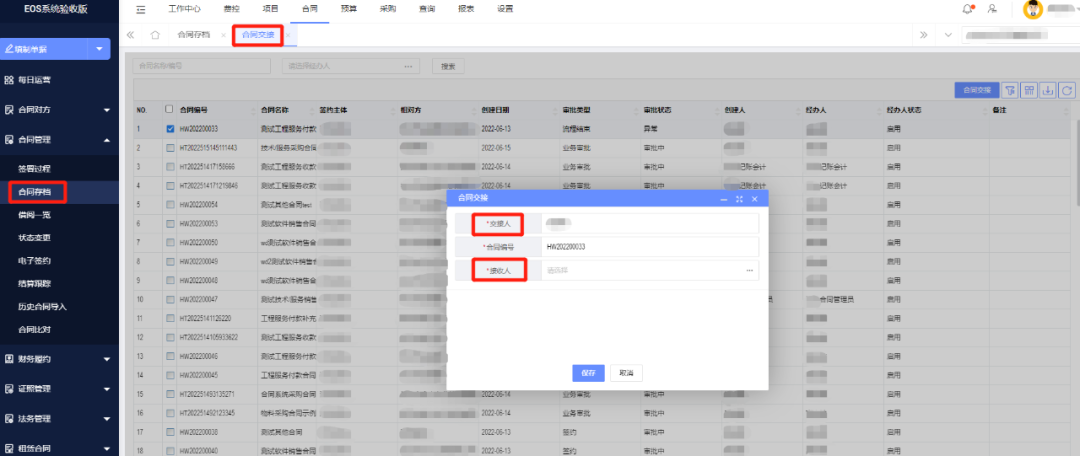Uncheck the HW202200033 row checkbox
This screenshot has height=456, width=1080.
(x=169, y=128)
